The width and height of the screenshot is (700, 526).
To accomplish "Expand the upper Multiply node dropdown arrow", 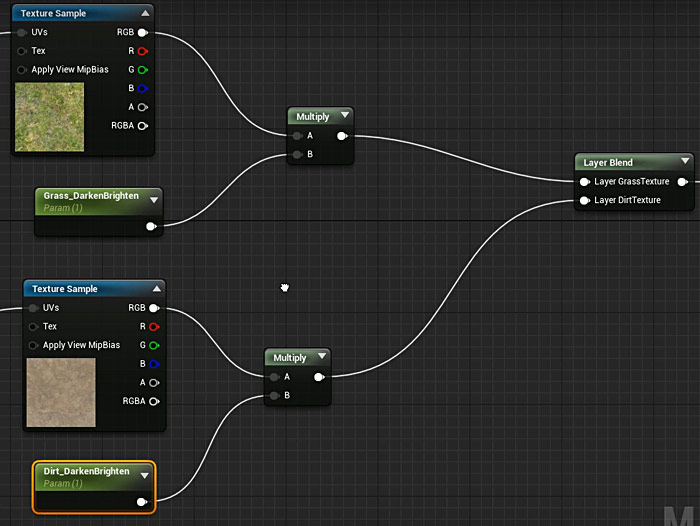I will [344, 117].
